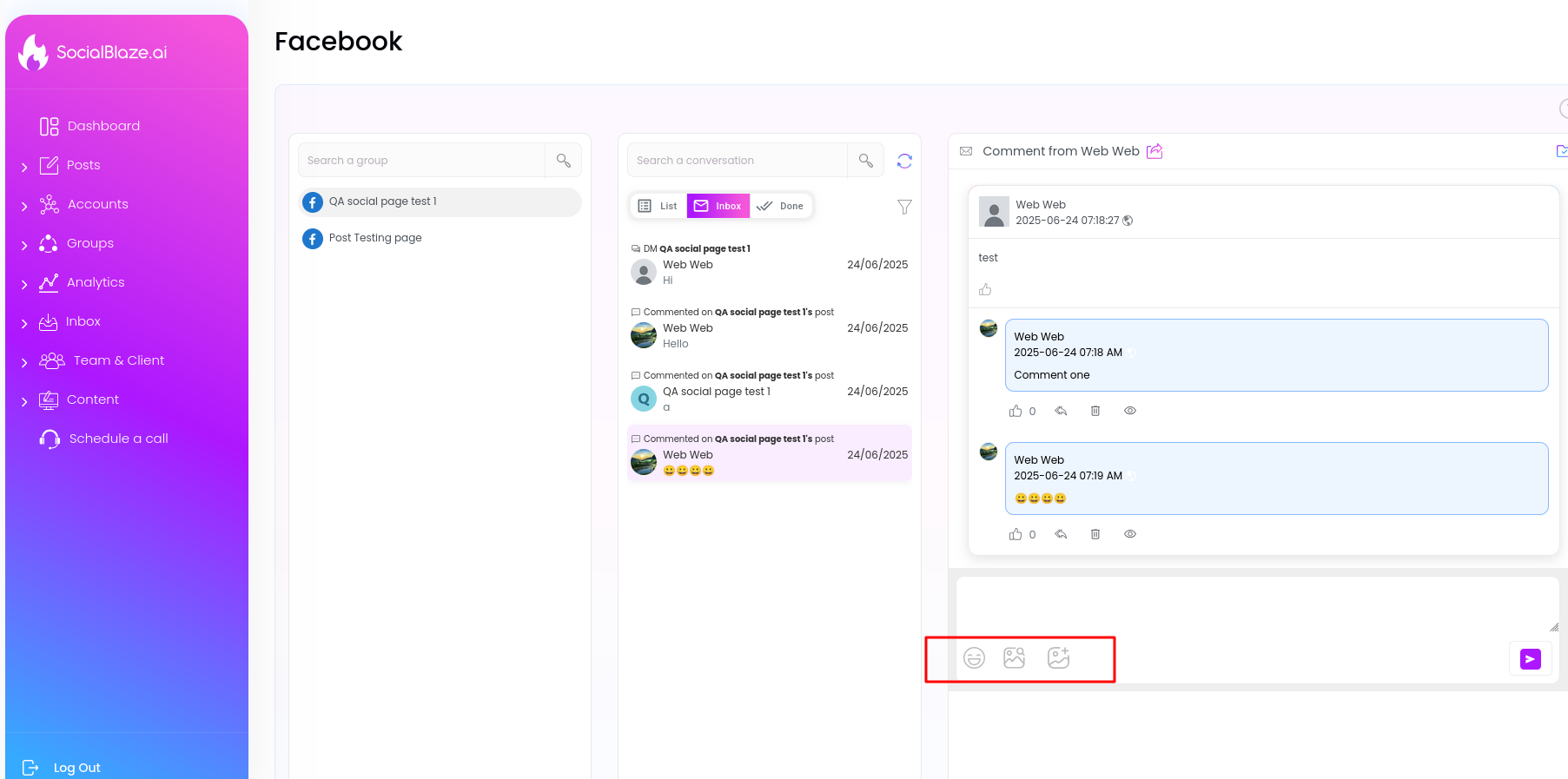Screen dimensions: 1568x779
Task: Click the Analytics chart icon
Action: pos(50,282)
